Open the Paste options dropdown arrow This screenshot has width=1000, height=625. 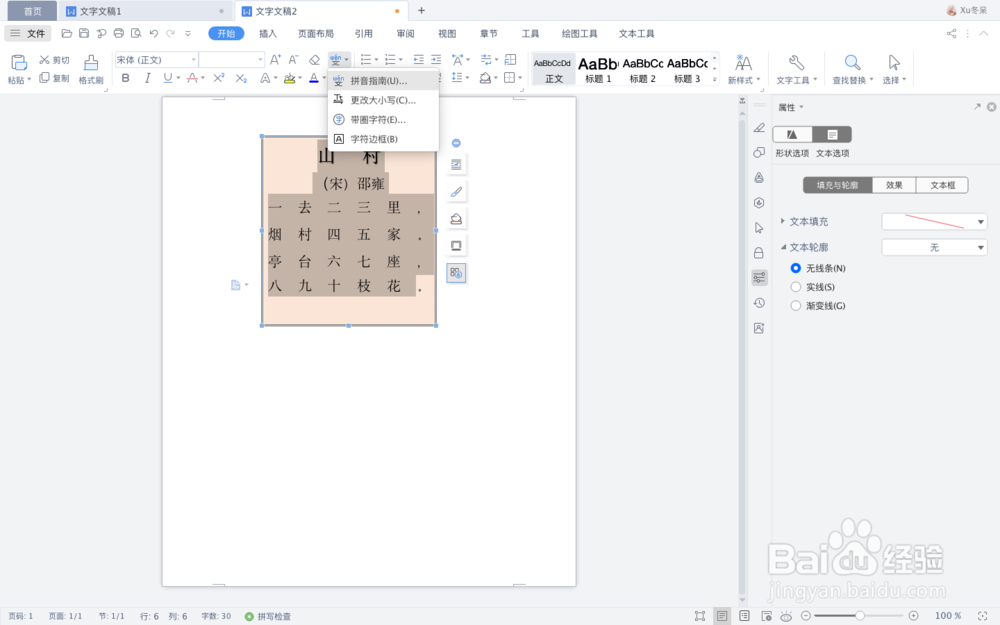(x=29, y=80)
